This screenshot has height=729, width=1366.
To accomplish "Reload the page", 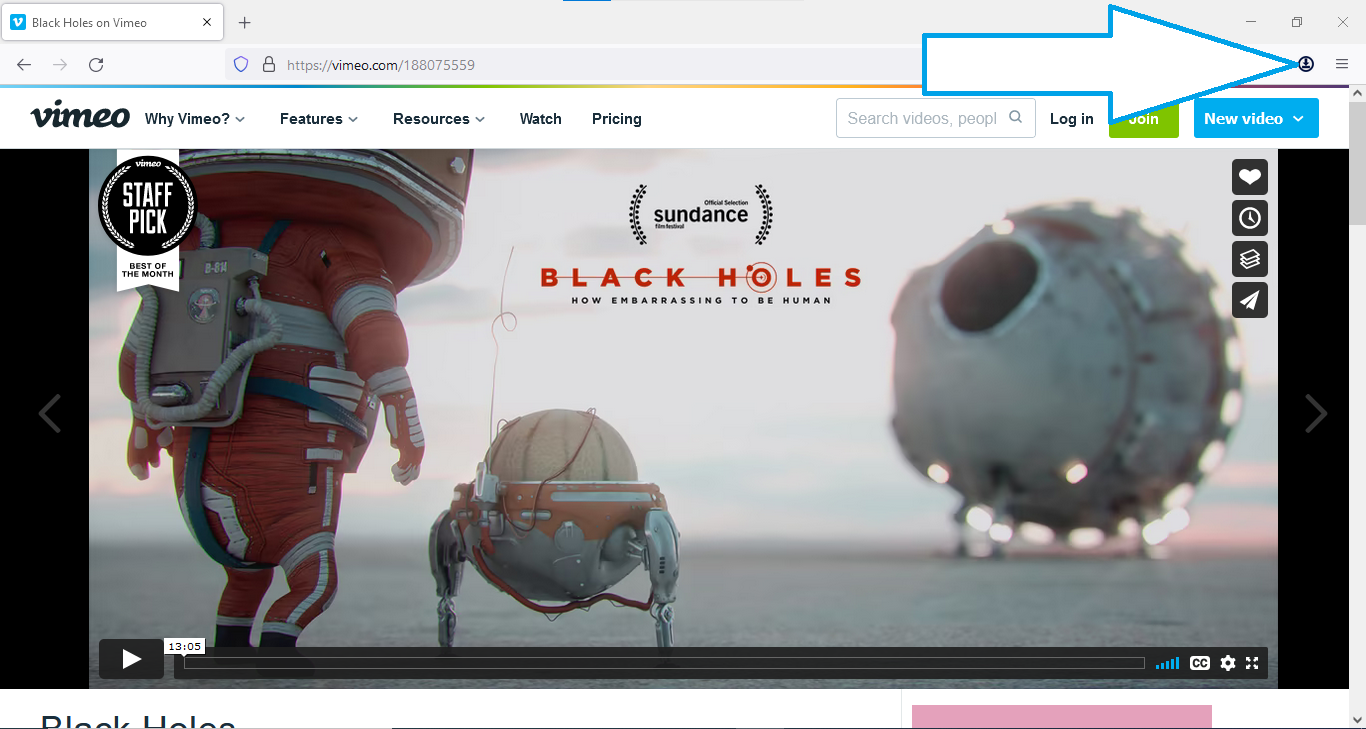I will (96, 64).
